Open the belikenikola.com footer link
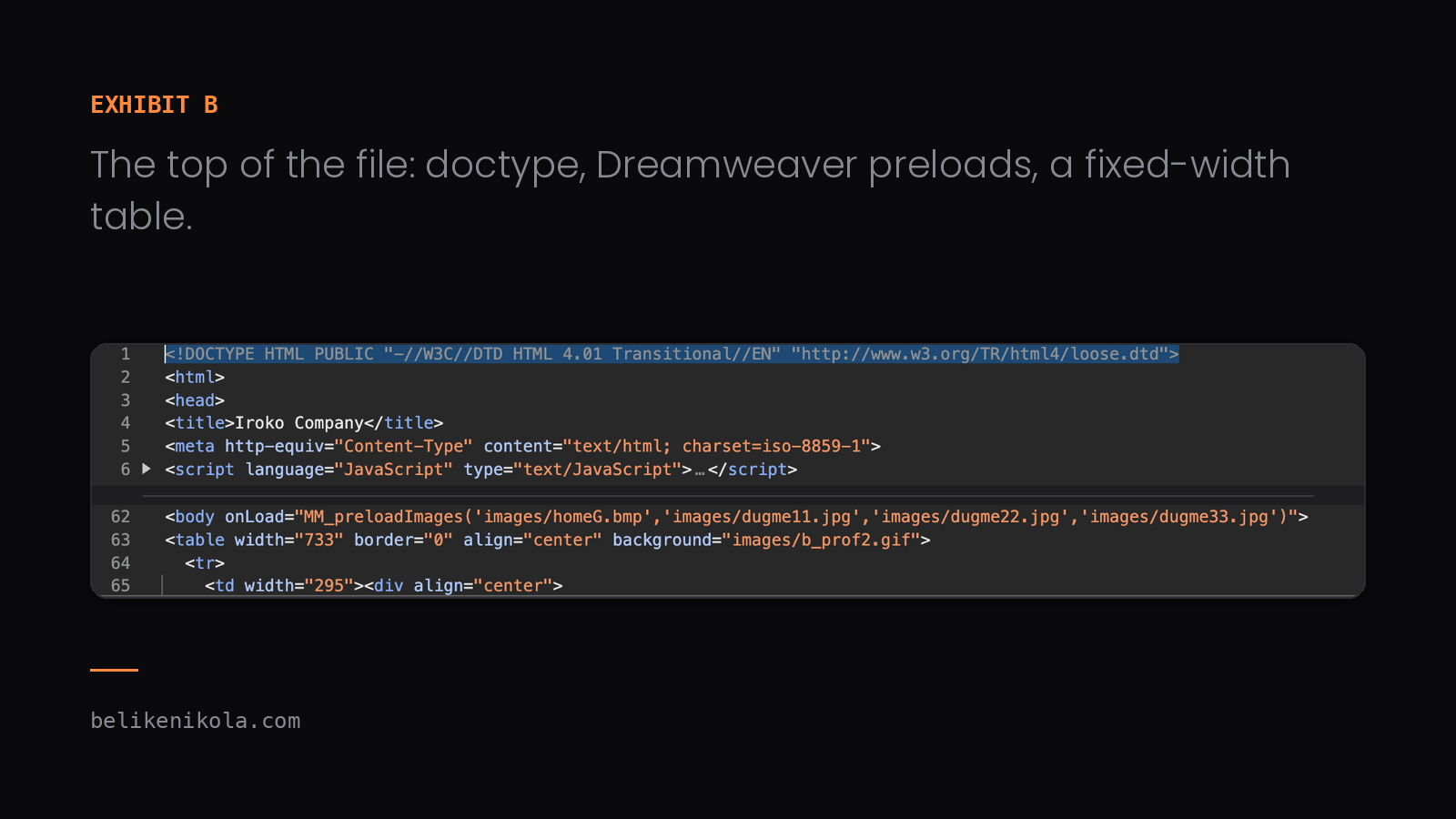The height and width of the screenshot is (819, 1456). tap(195, 721)
